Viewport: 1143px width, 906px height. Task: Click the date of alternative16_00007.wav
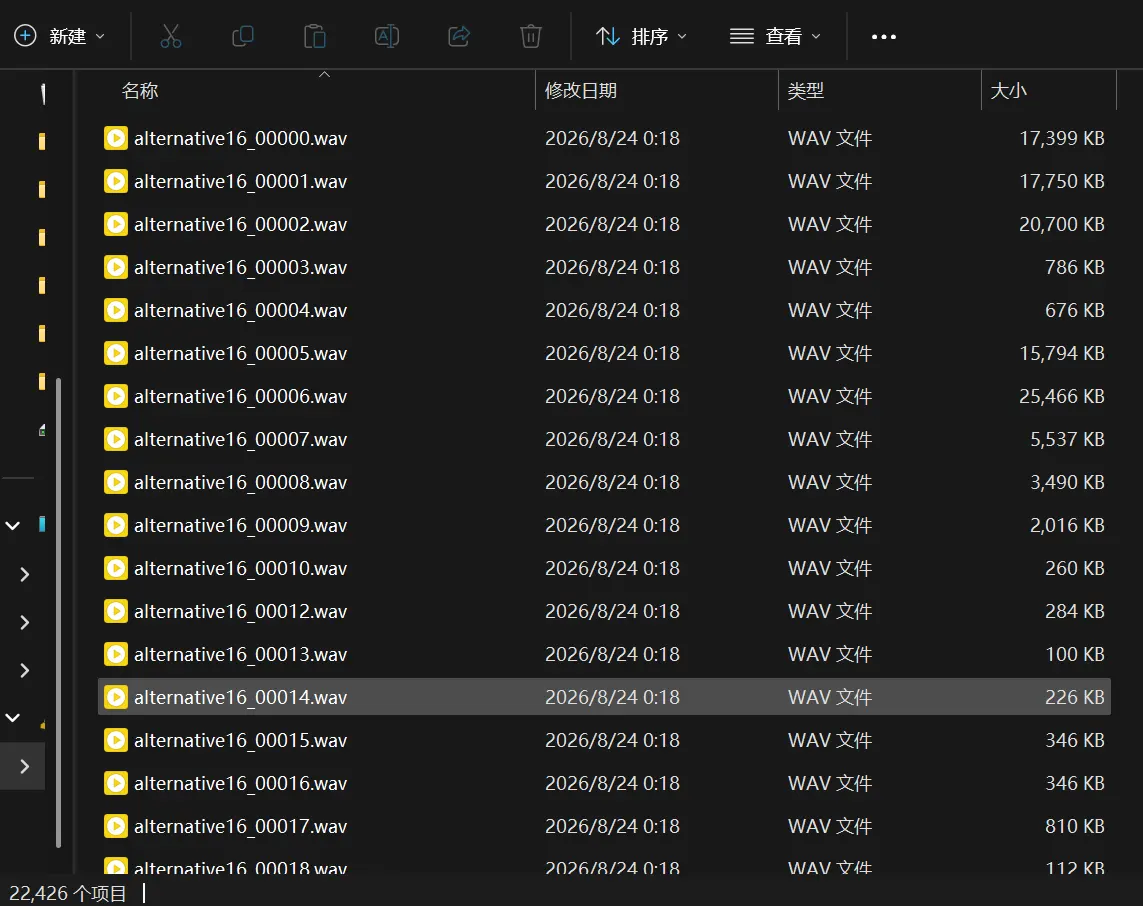pyautogui.click(x=612, y=439)
